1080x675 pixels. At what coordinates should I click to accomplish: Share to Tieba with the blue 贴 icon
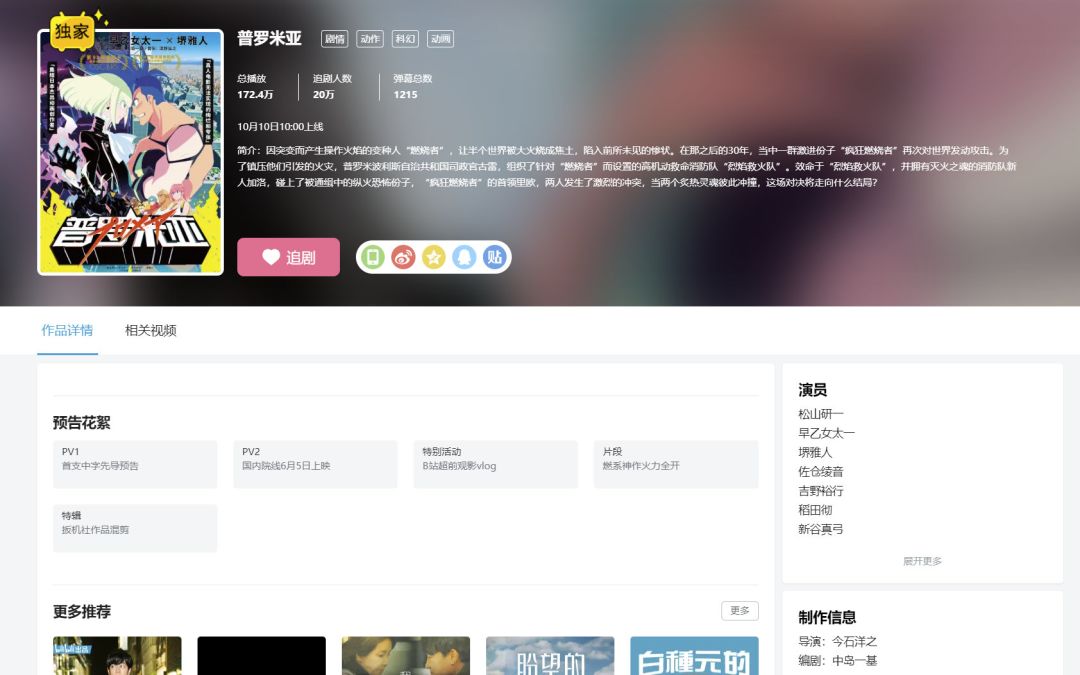tap(494, 258)
